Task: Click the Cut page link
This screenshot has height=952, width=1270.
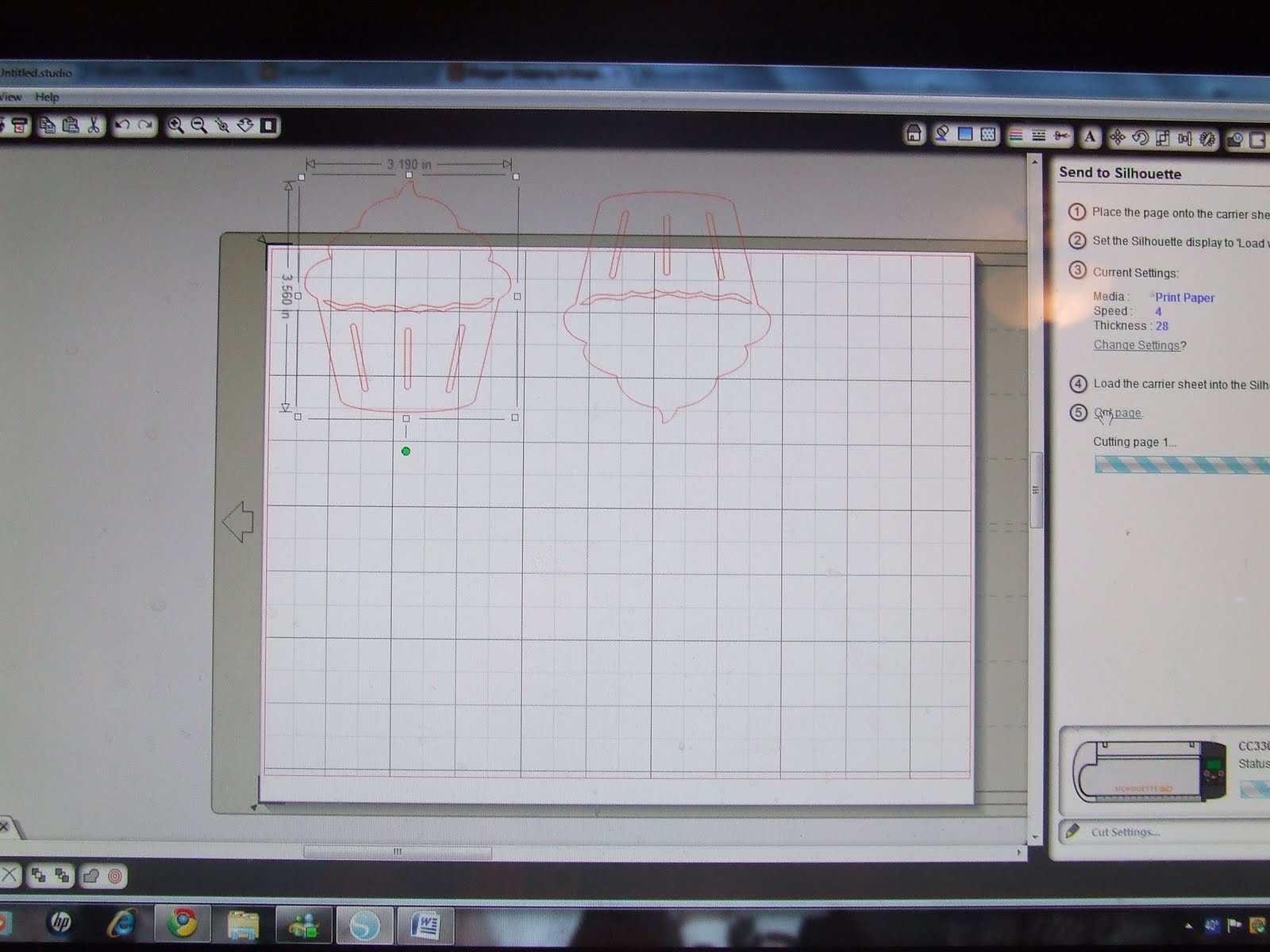Action: 1118,413
